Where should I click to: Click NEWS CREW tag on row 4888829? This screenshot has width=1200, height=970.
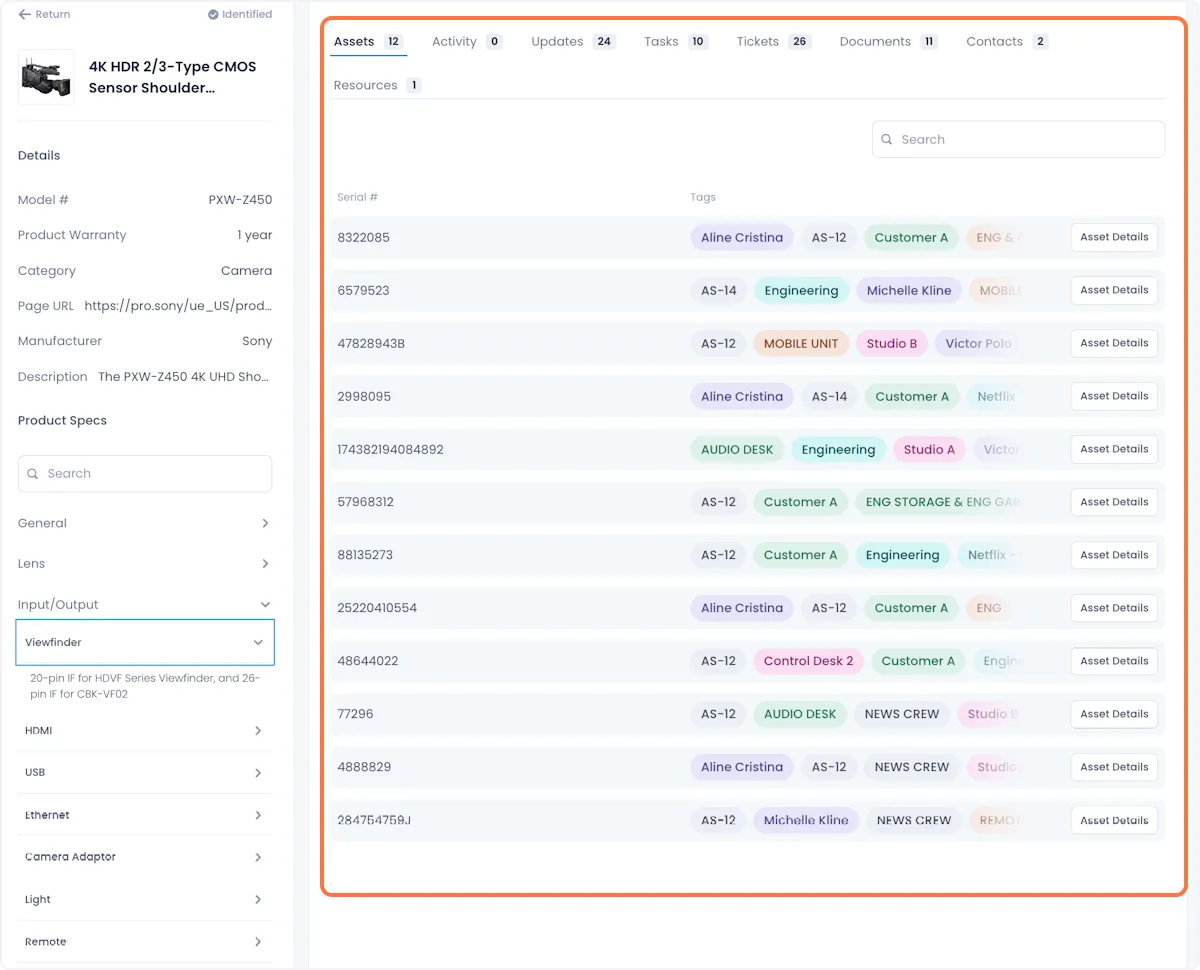tap(912, 768)
